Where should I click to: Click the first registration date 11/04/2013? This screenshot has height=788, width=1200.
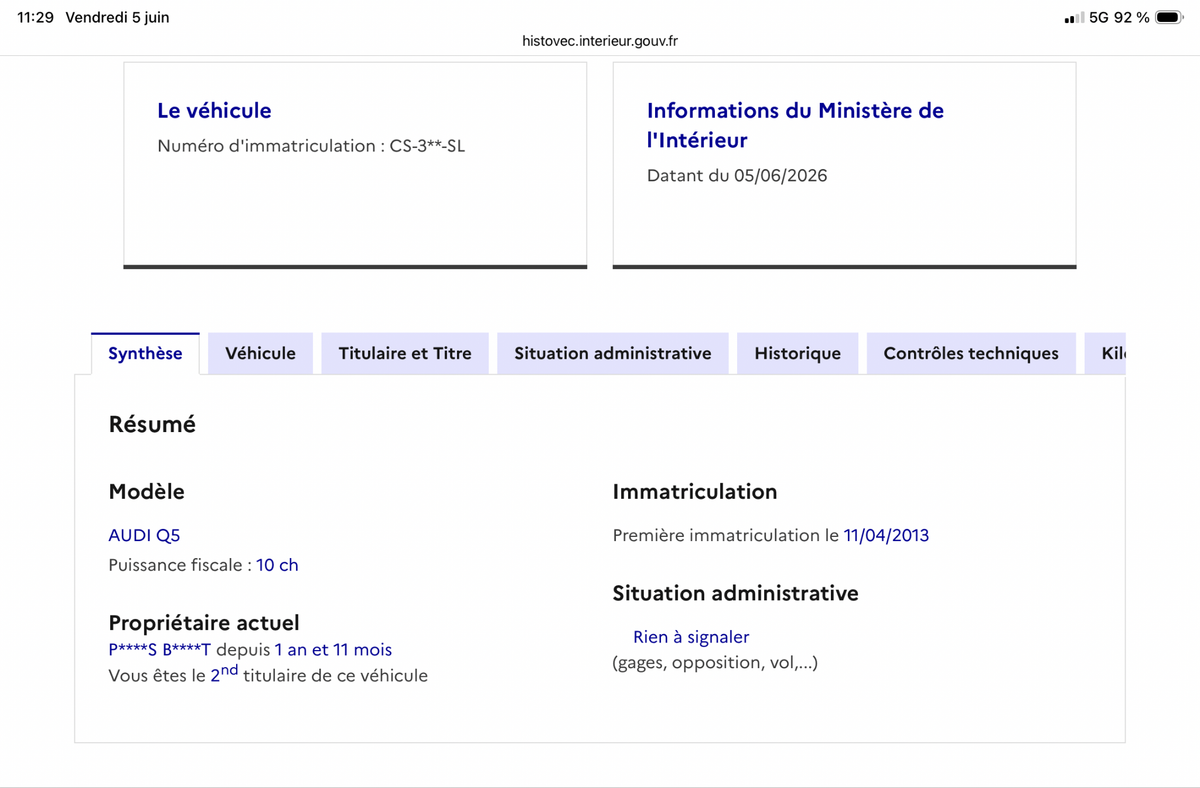point(886,535)
